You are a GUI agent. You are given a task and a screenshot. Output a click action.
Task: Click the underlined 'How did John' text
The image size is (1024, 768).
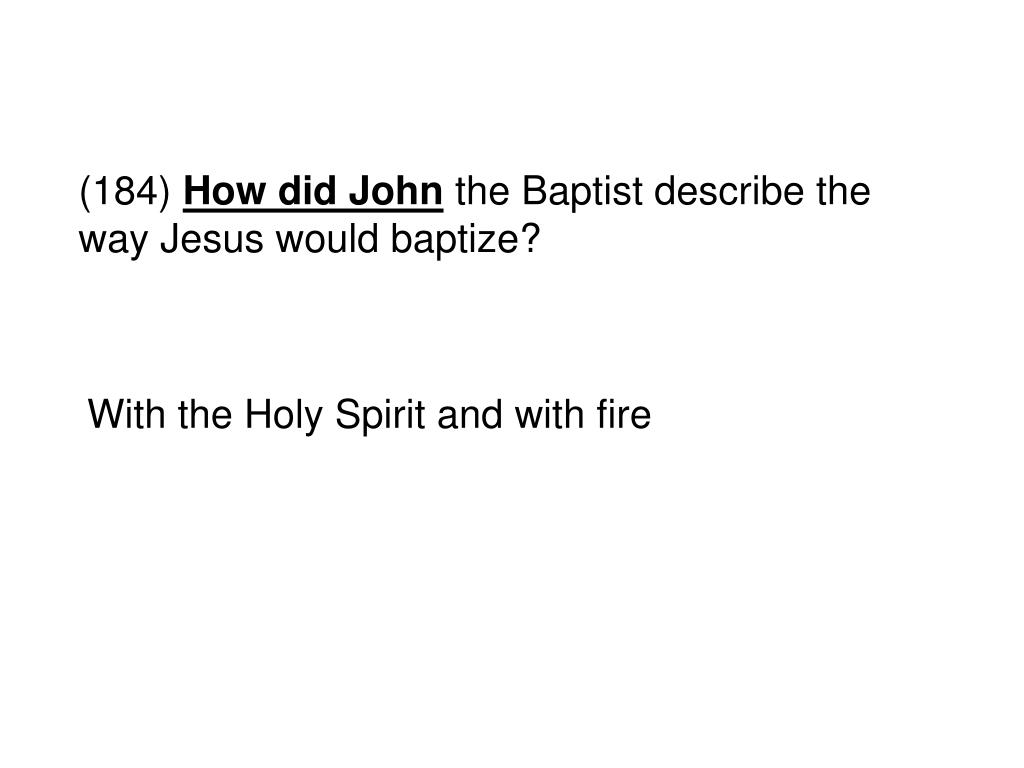point(313,192)
